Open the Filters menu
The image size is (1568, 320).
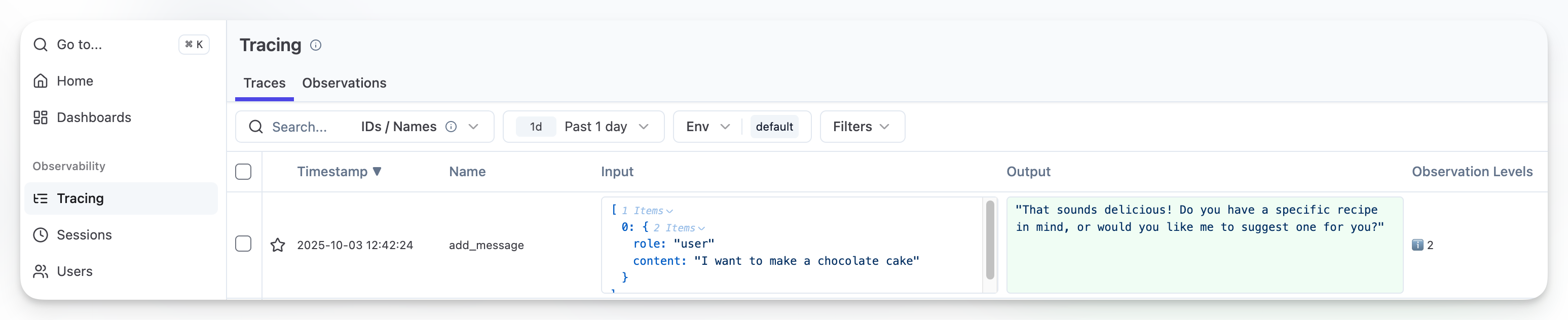tap(862, 127)
